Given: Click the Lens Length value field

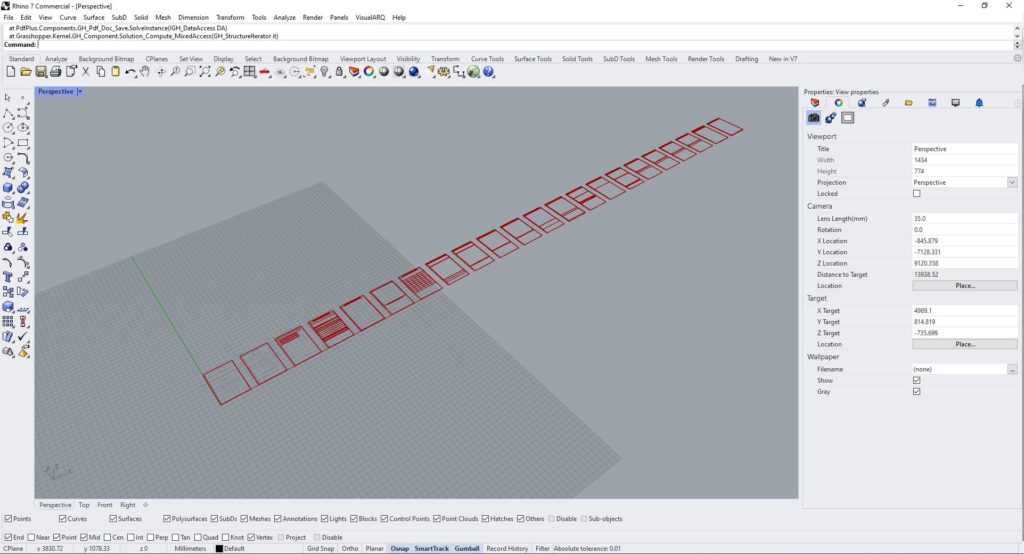Looking at the screenshot, I should pos(965,218).
